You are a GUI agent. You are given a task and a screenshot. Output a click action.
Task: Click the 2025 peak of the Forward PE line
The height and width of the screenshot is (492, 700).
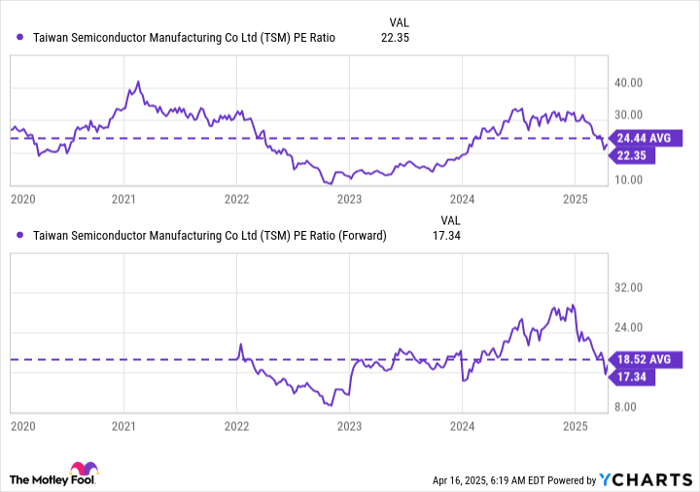pyautogui.click(x=572, y=305)
